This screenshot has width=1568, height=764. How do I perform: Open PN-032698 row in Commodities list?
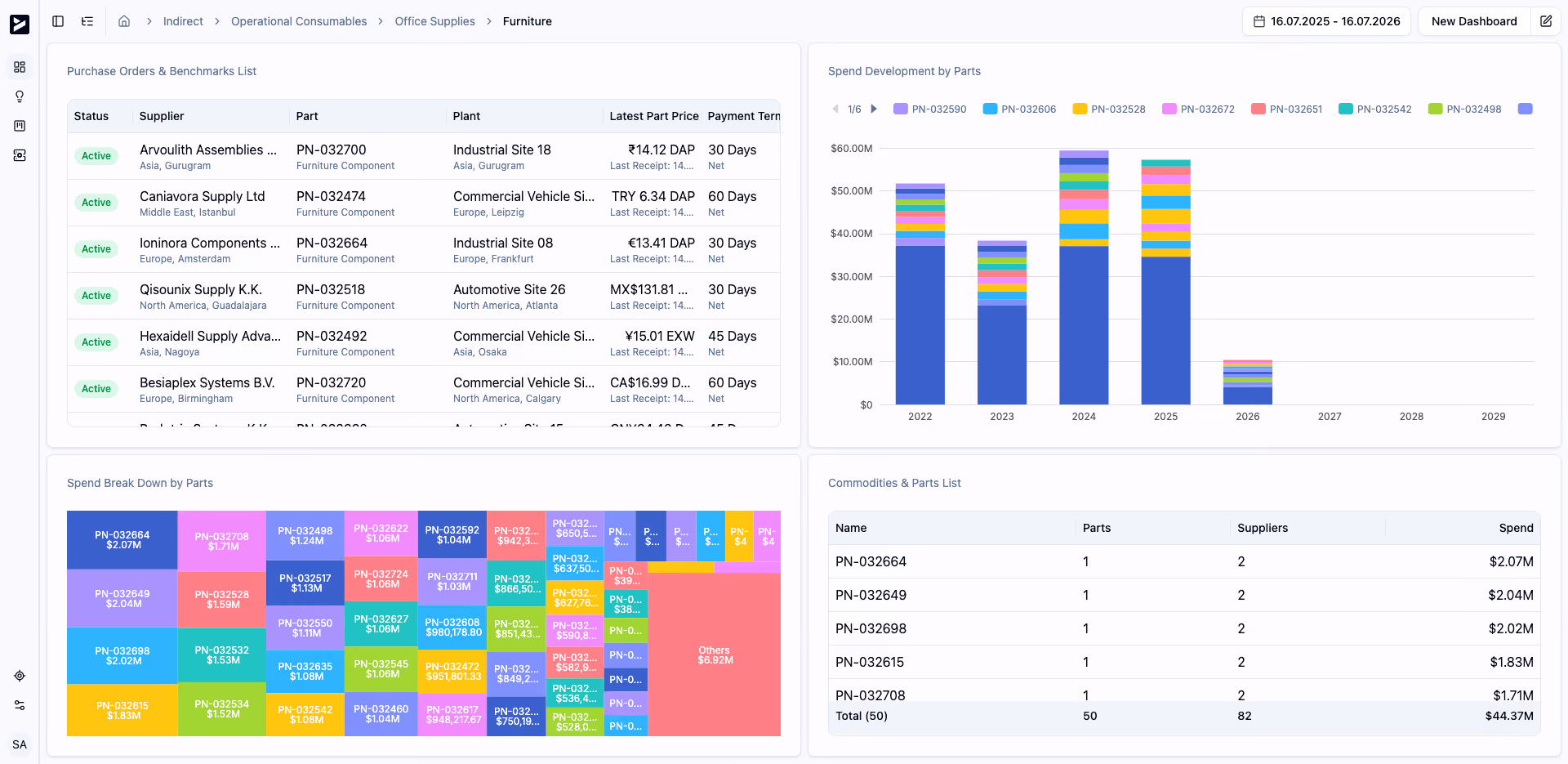[x=1184, y=628]
